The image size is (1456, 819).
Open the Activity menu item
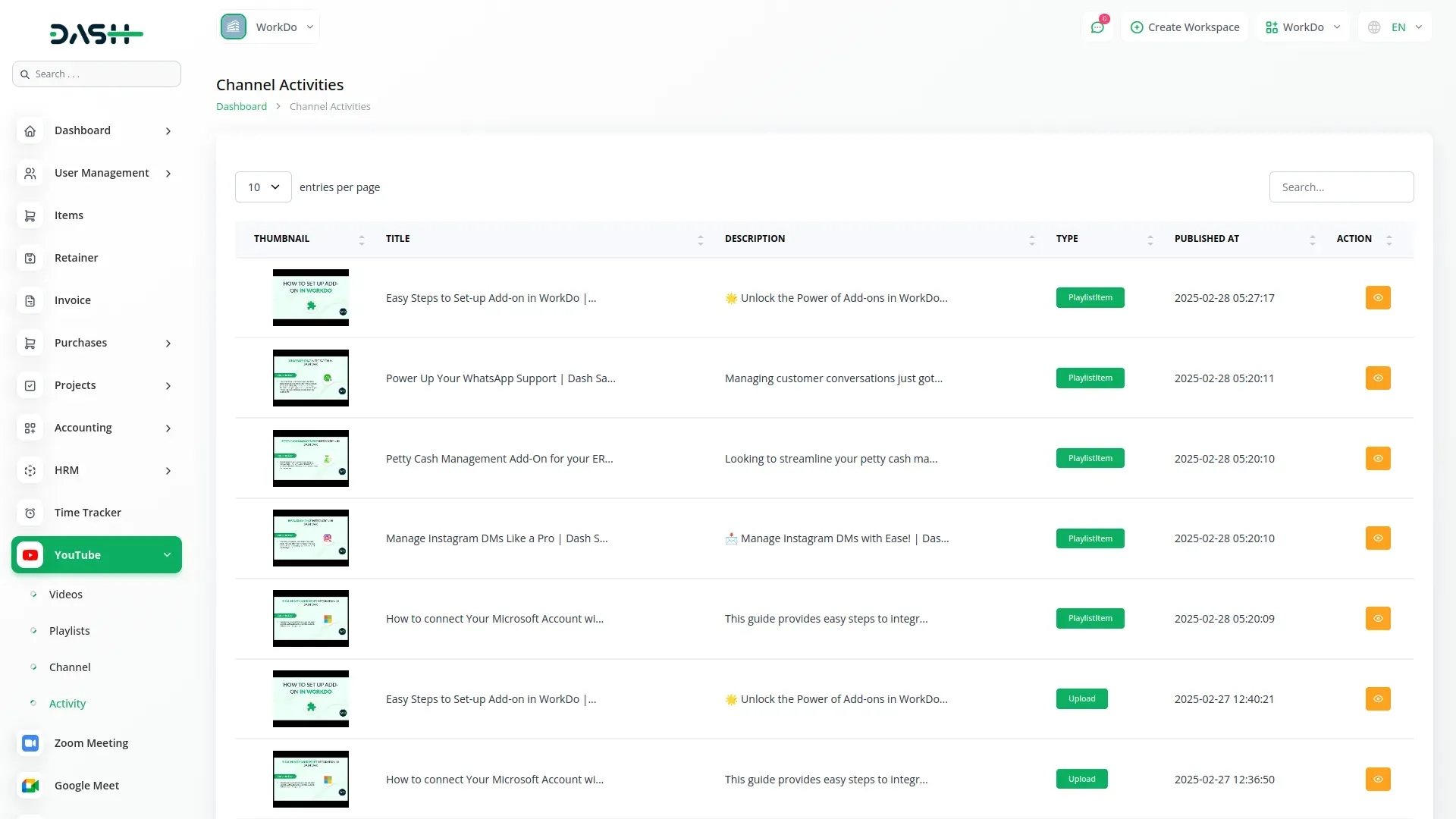tap(67, 703)
